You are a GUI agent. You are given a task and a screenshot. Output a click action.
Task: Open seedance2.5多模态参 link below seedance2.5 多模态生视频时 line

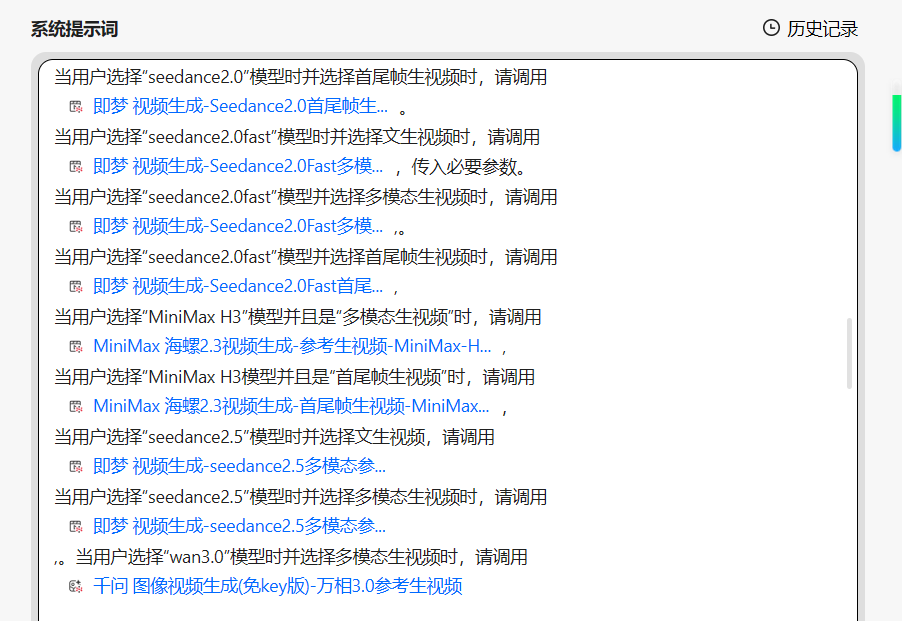coord(239,526)
